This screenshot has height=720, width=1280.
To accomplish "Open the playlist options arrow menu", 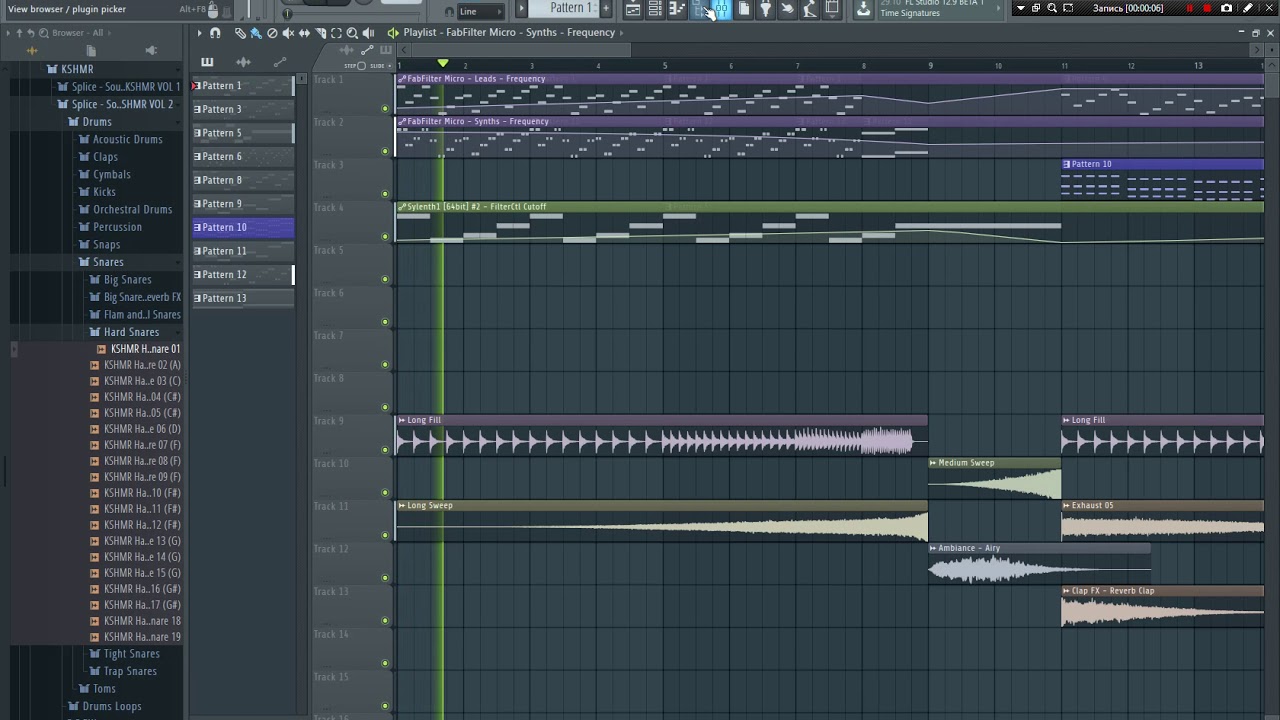I will click(x=199, y=33).
